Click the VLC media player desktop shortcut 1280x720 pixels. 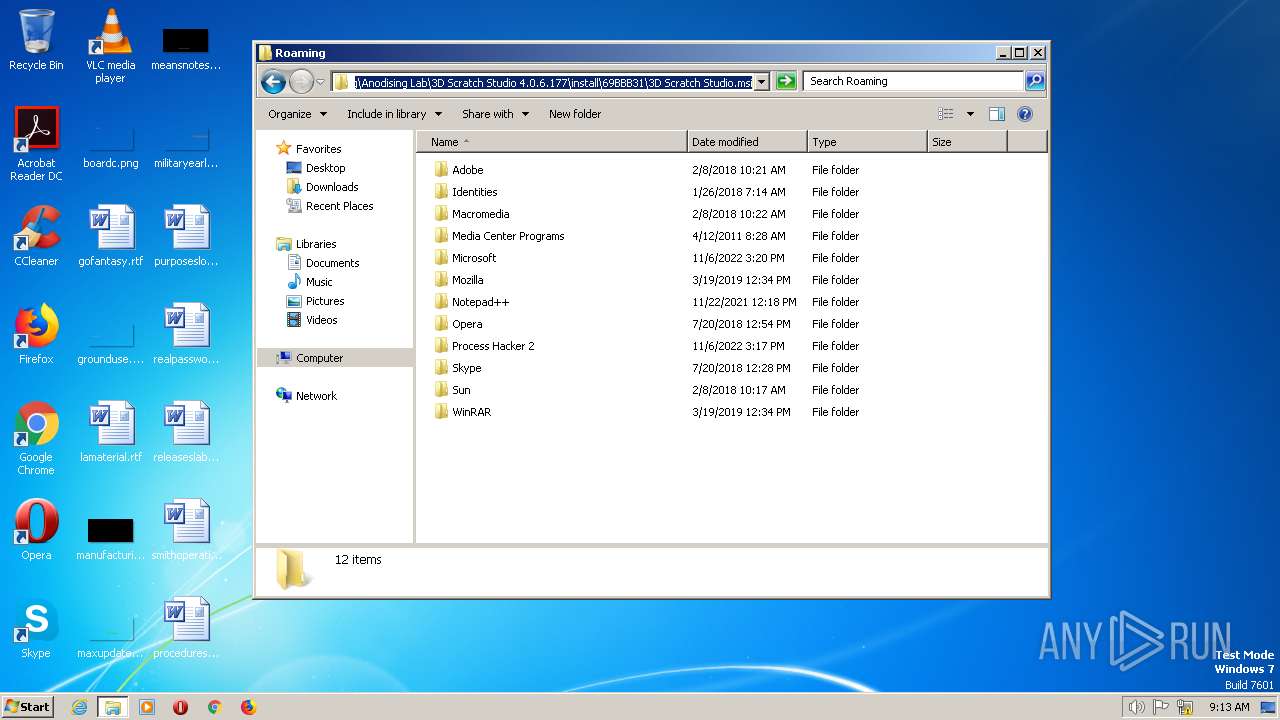pyautogui.click(x=110, y=46)
